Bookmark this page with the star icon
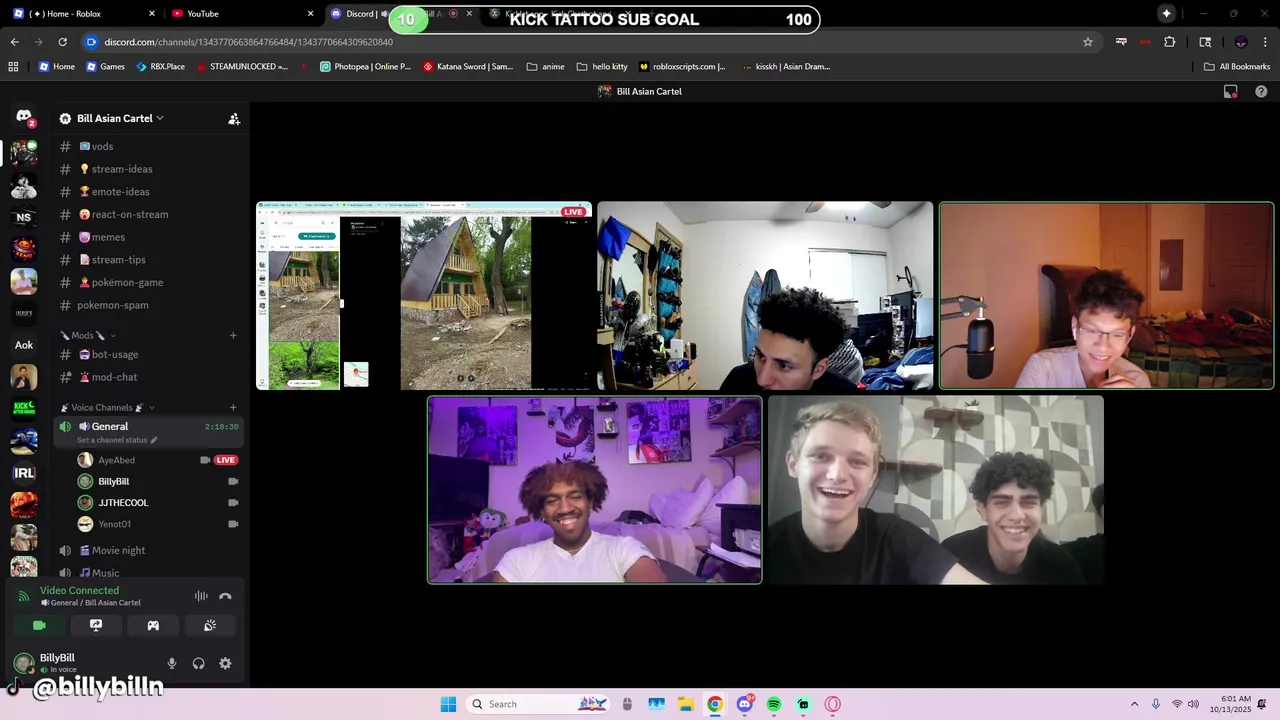The height and width of the screenshot is (720, 1280). point(1088,42)
